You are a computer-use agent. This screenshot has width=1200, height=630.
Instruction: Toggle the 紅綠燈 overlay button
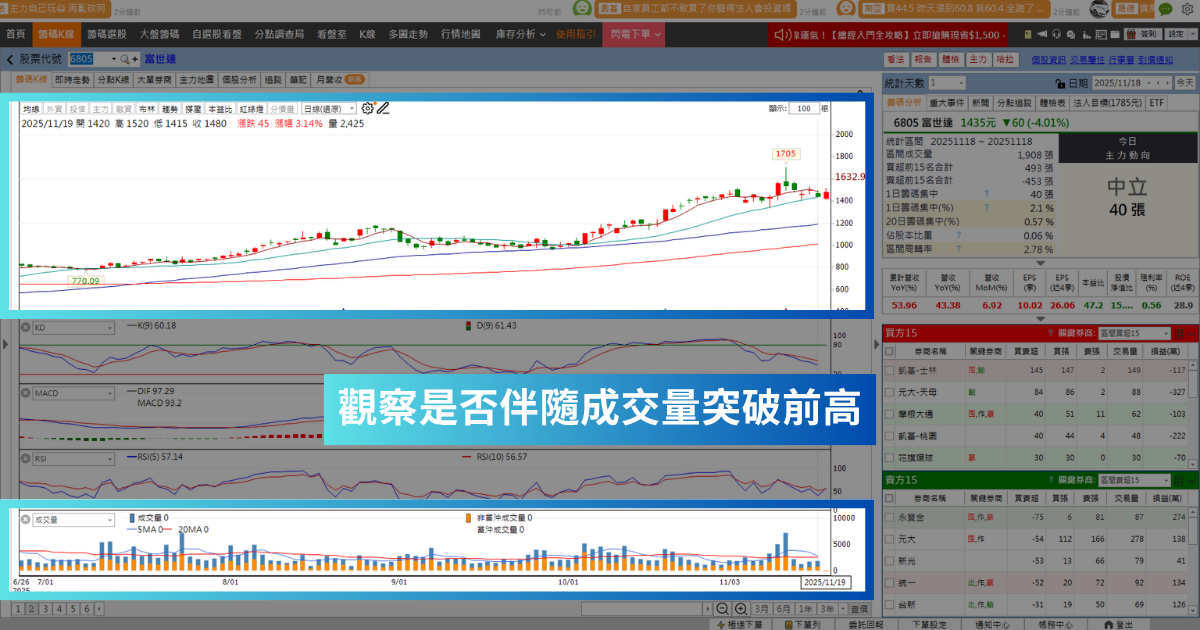click(251, 108)
